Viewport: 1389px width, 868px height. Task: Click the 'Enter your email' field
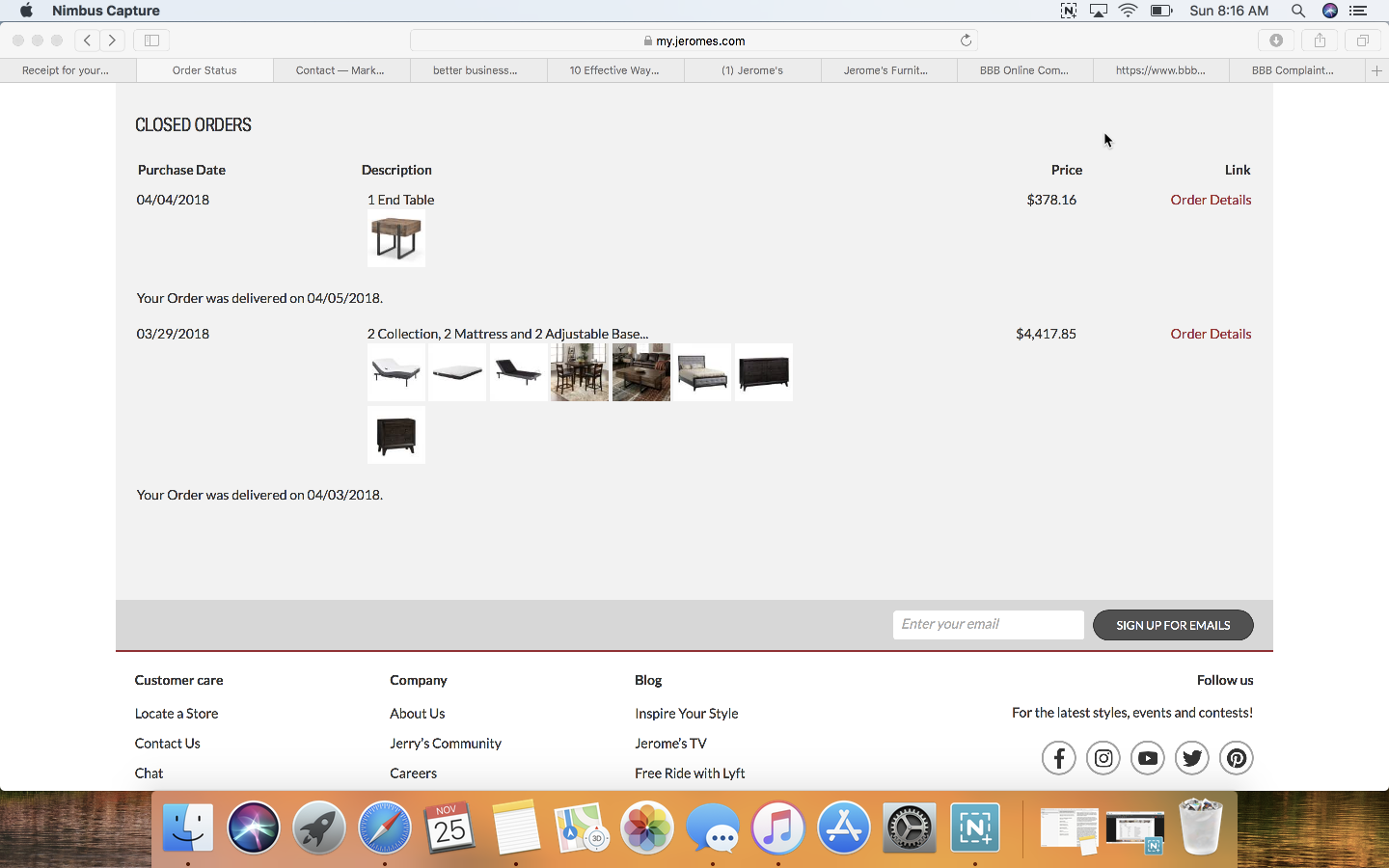[989, 625]
